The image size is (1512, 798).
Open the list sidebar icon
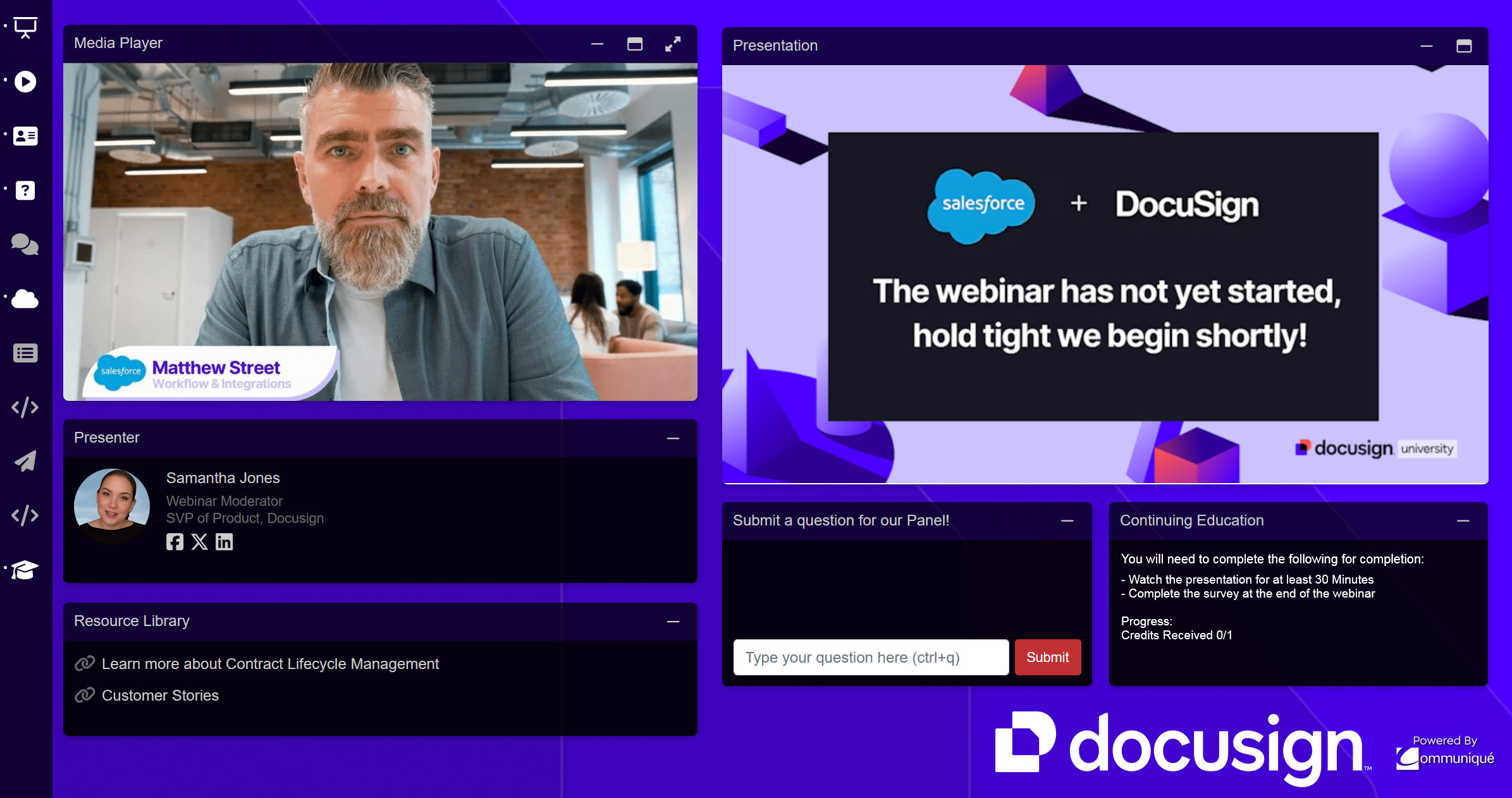25,353
